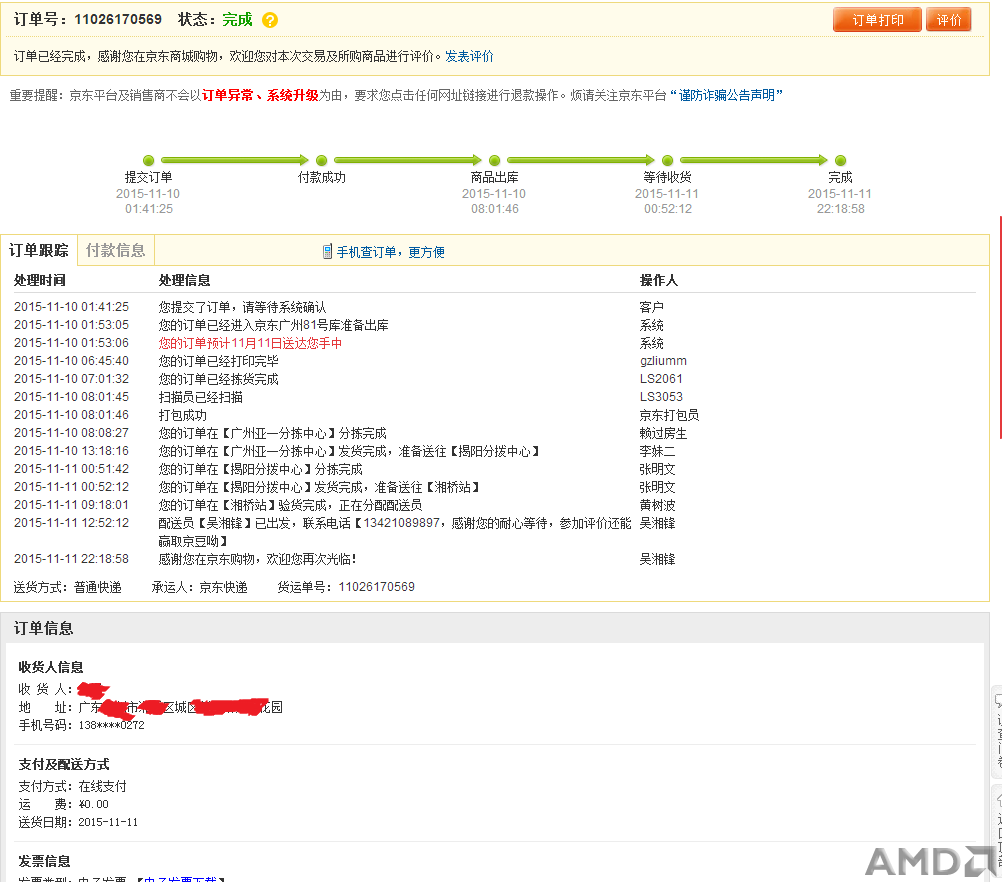Click the 操作人 column header
The height and width of the screenshot is (882, 1002).
coord(659,281)
